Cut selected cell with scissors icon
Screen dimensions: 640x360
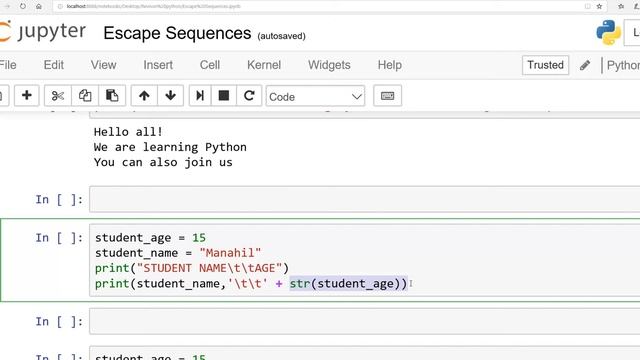58,96
